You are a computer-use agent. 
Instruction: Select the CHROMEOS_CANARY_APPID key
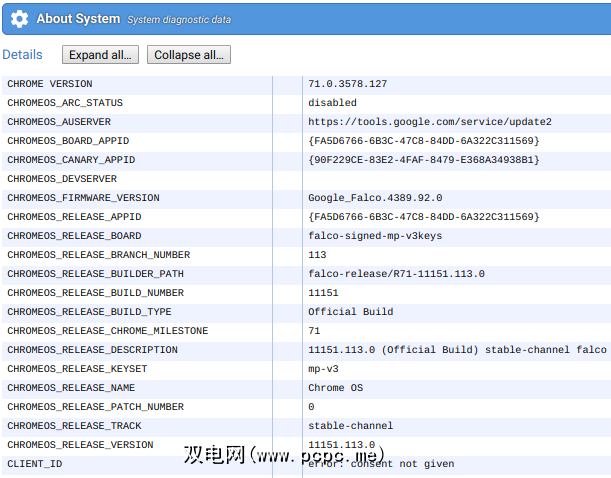tap(71, 160)
